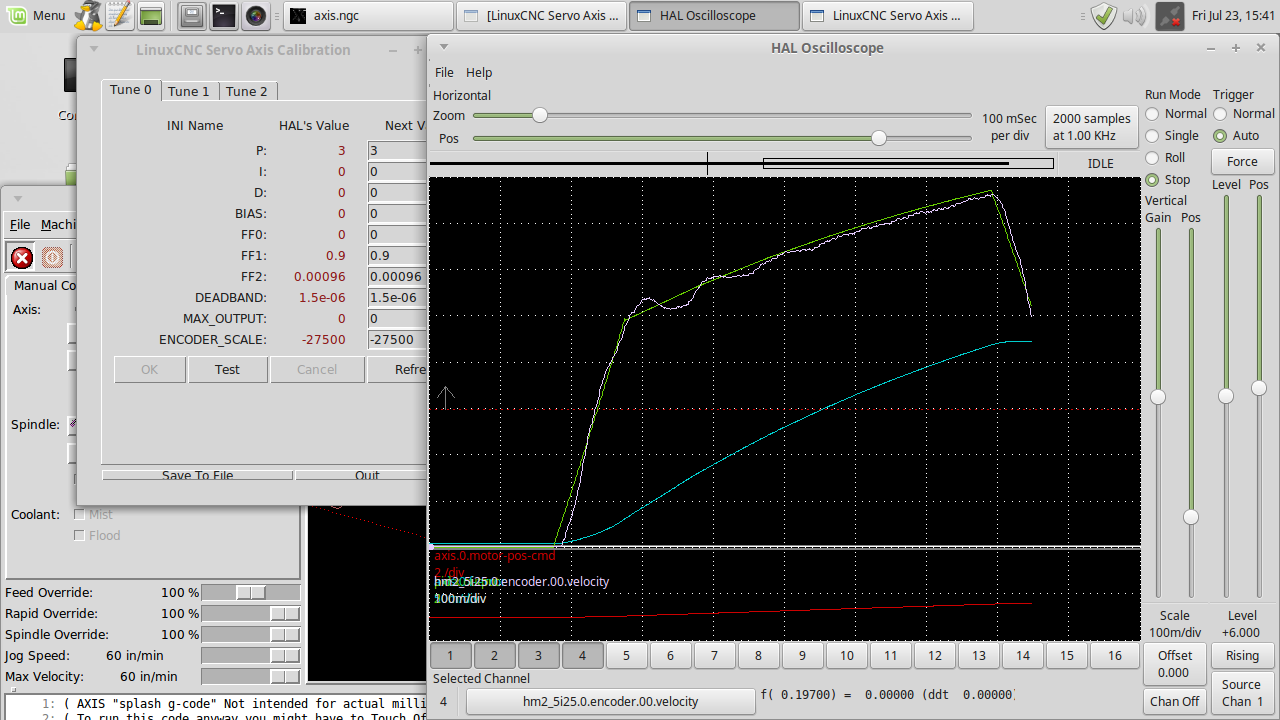Image resolution: width=1280 pixels, height=720 pixels.
Task: Click the Force trigger button
Action: tap(1242, 161)
